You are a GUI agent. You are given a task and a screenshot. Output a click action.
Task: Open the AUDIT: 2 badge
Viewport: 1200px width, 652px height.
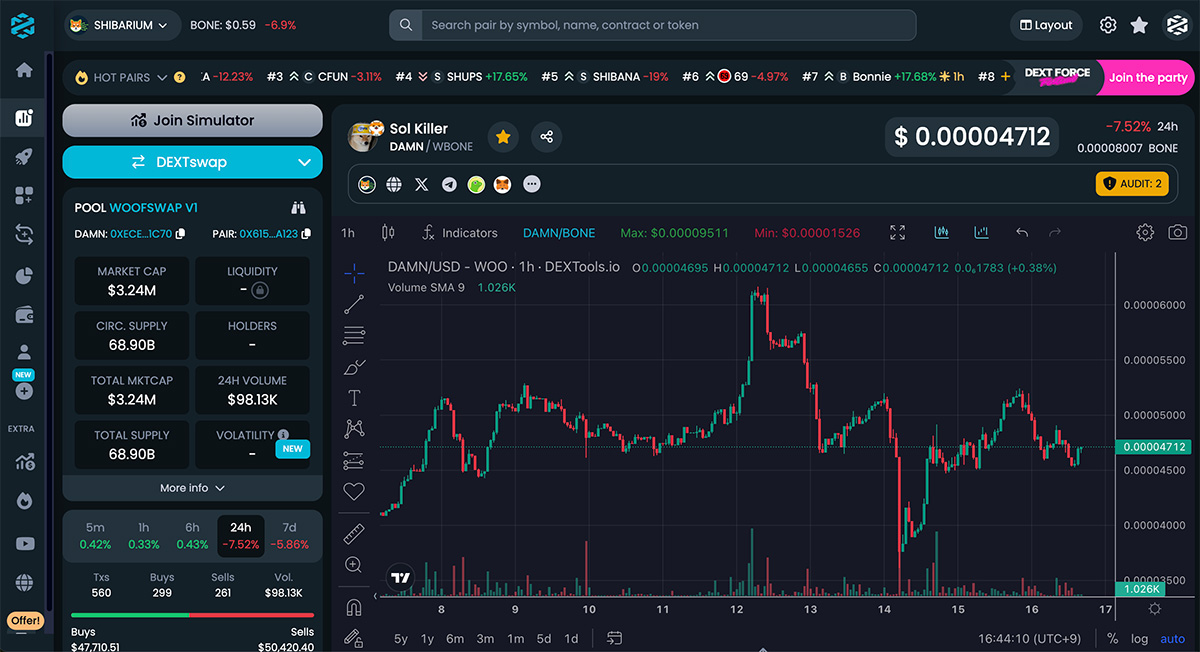coord(1132,184)
